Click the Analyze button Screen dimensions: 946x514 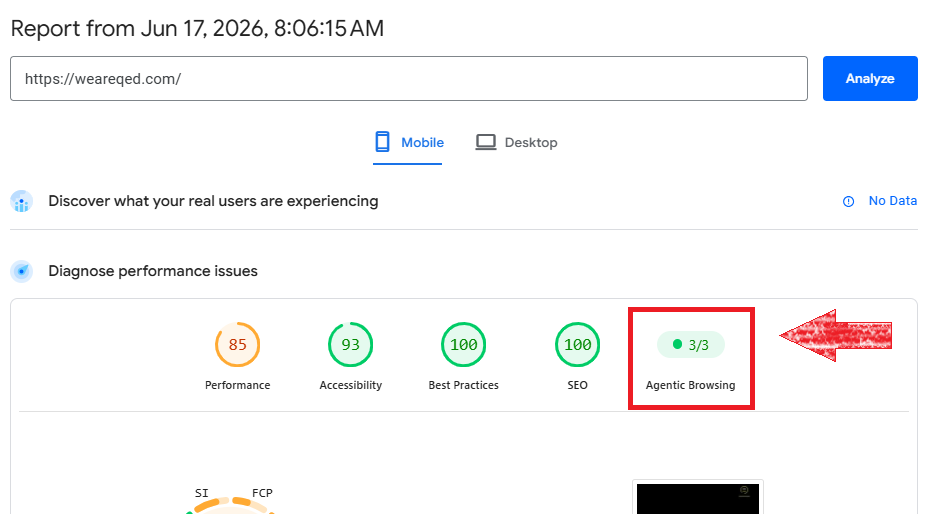(x=870, y=78)
